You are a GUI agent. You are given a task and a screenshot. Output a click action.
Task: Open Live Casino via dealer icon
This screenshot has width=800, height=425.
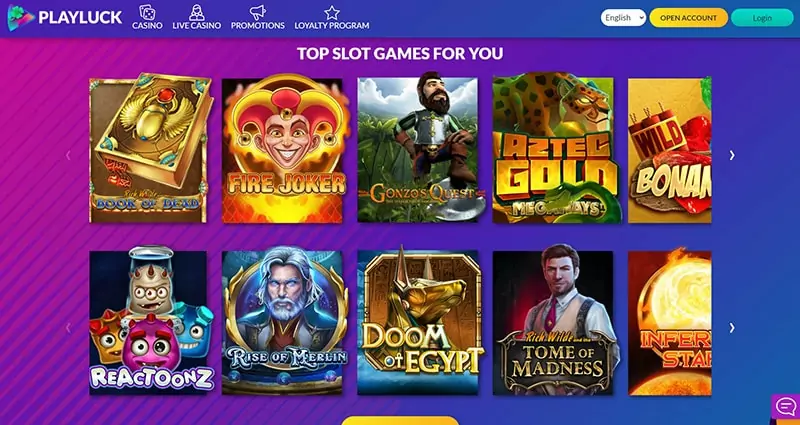point(196,12)
